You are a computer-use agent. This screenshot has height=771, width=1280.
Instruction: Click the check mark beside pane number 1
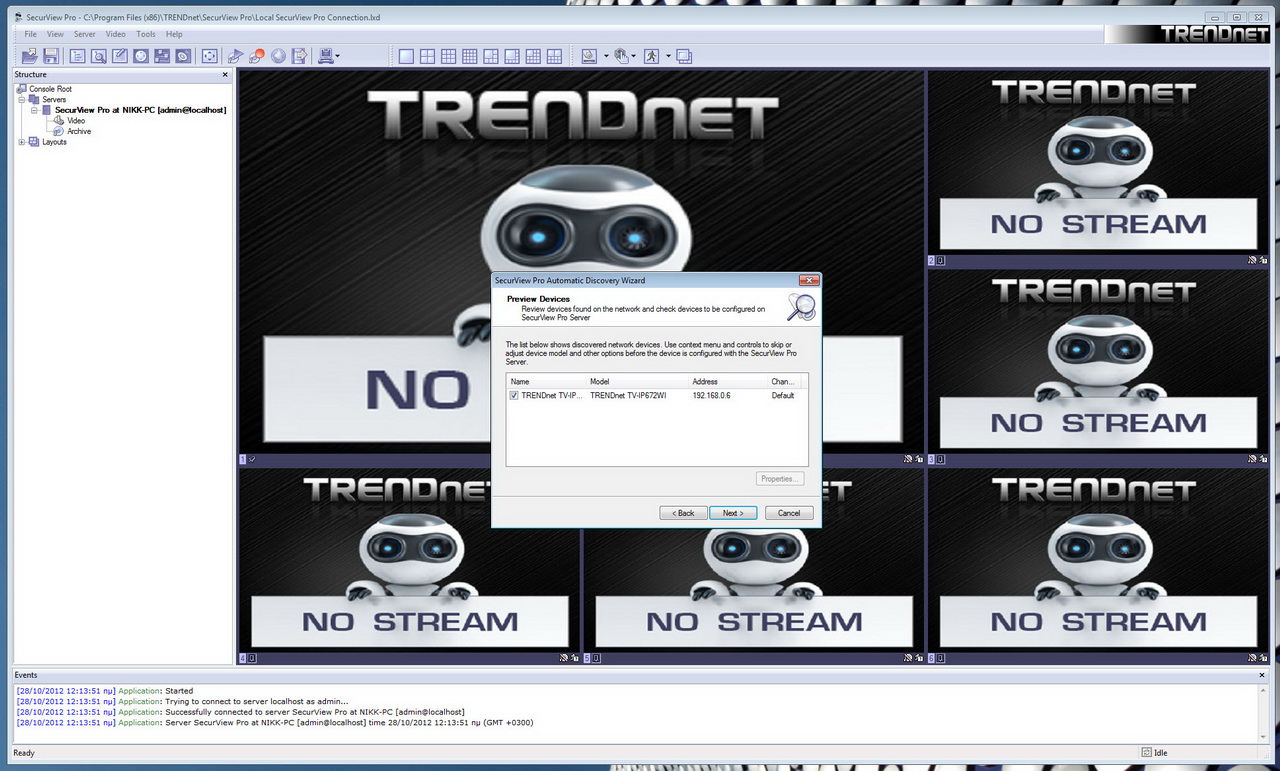click(251, 459)
